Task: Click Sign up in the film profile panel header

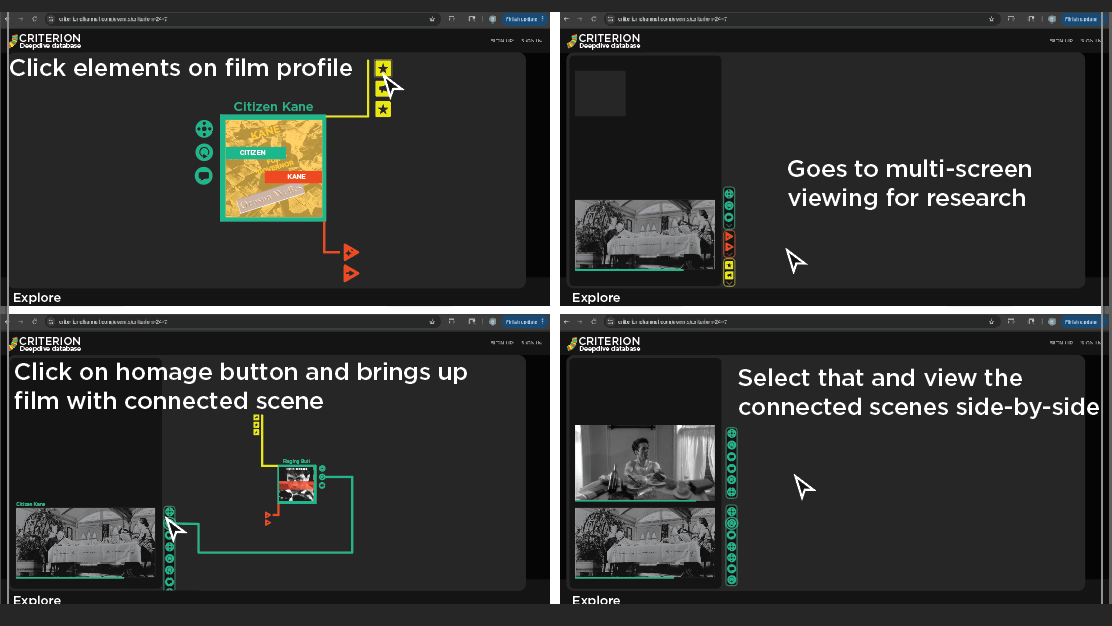Action: [501, 40]
